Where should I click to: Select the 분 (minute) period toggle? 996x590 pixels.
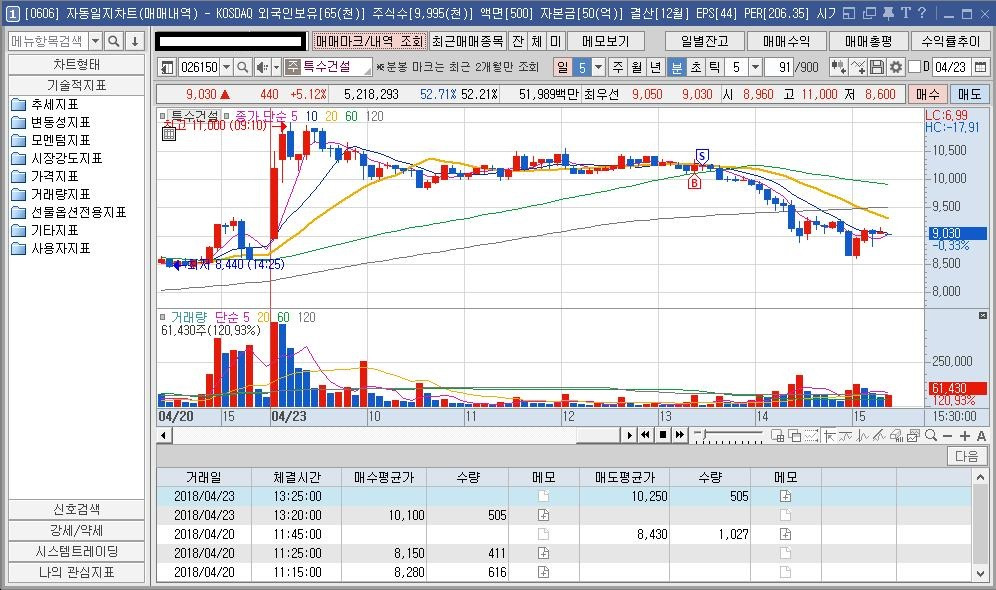(x=677, y=67)
